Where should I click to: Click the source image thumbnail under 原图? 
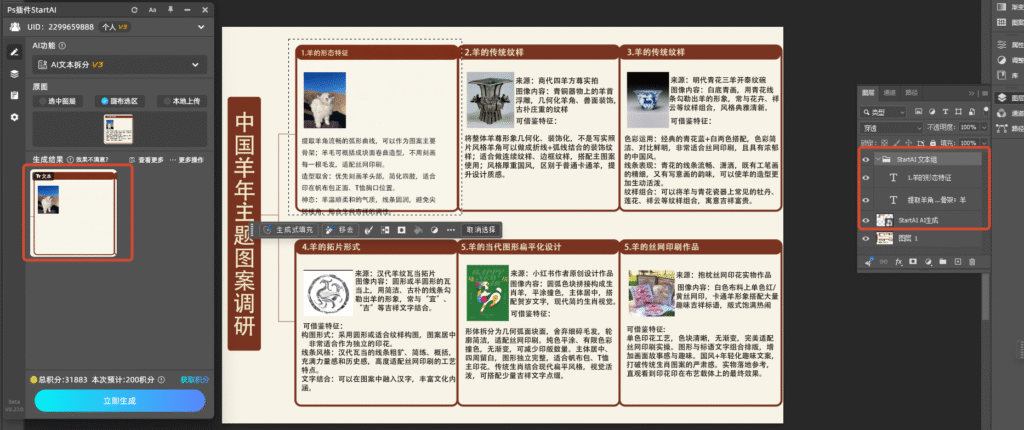pyautogui.click(x=118, y=129)
